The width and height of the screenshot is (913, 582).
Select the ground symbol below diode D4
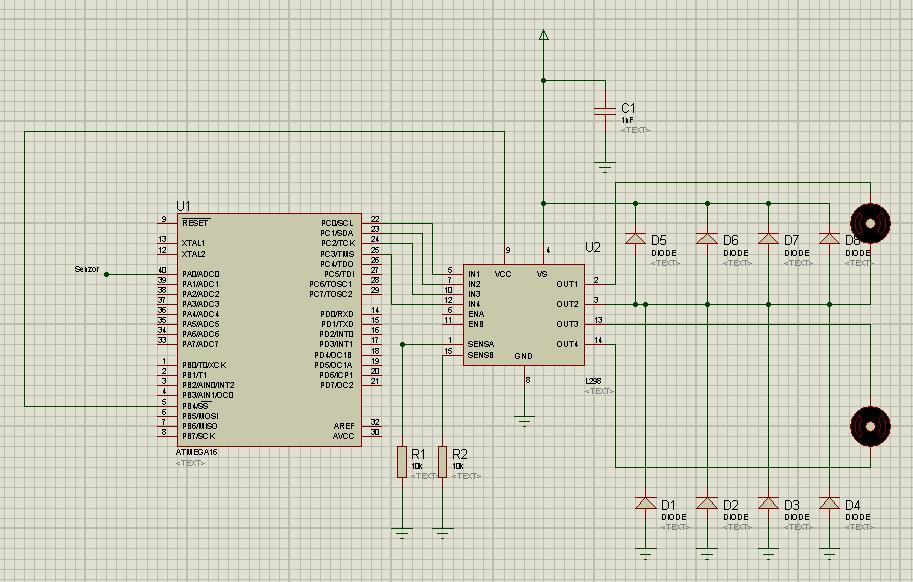coord(829,553)
